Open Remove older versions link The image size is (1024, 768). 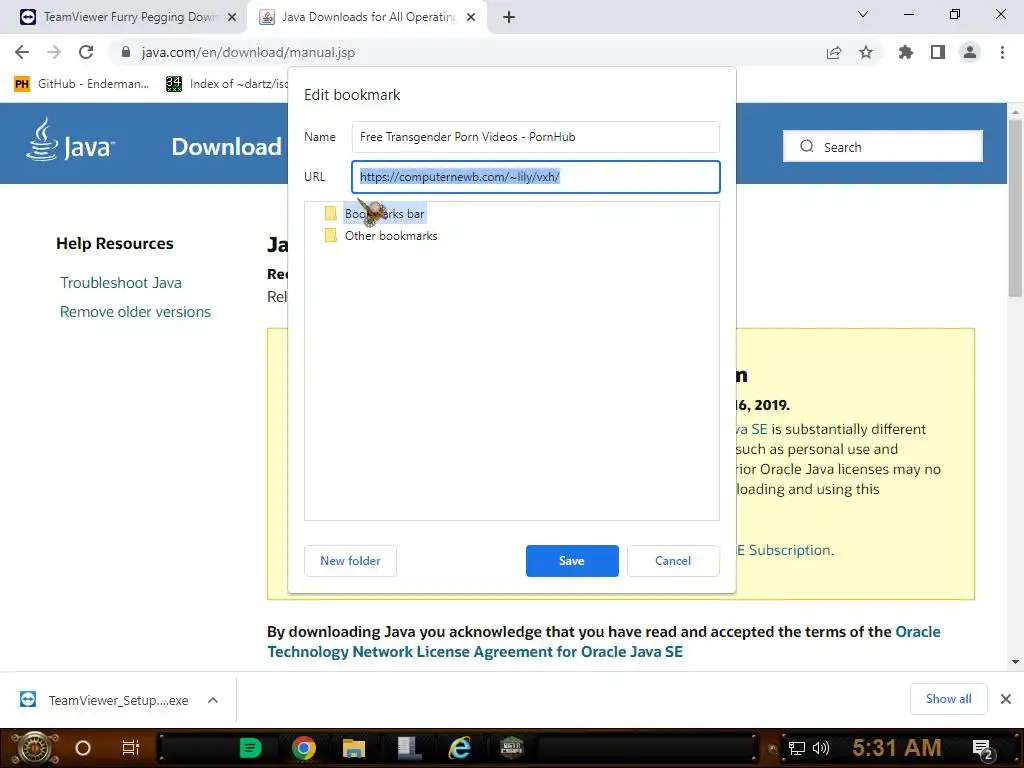(x=135, y=312)
